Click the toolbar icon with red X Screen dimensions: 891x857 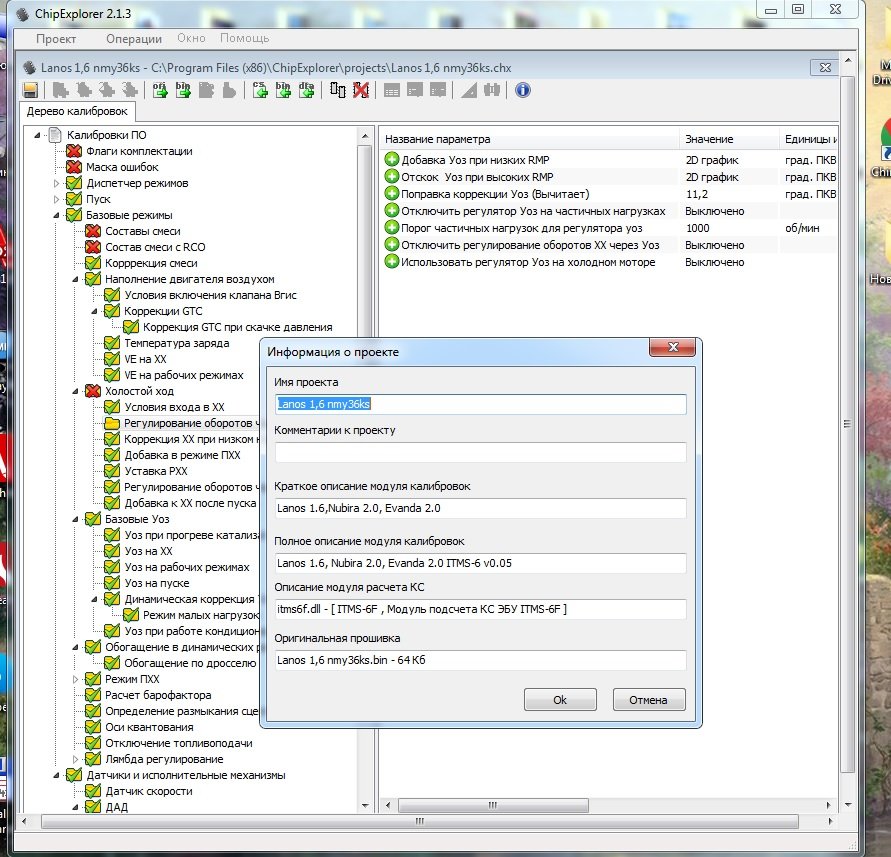(x=360, y=90)
